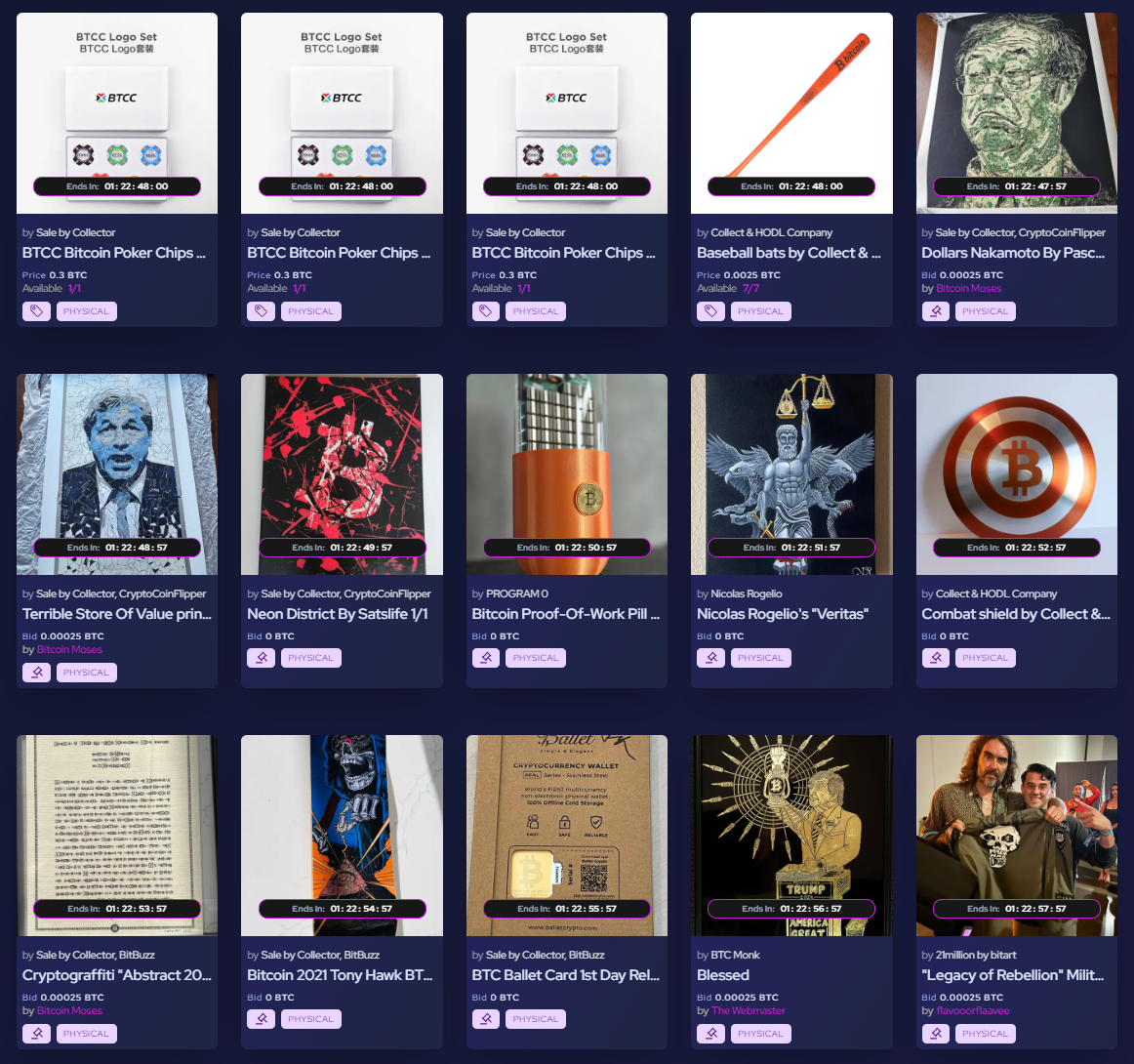Image resolution: width=1134 pixels, height=1064 pixels.
Task: Click the price tag icon on Baseball bats card
Action: 710,311
